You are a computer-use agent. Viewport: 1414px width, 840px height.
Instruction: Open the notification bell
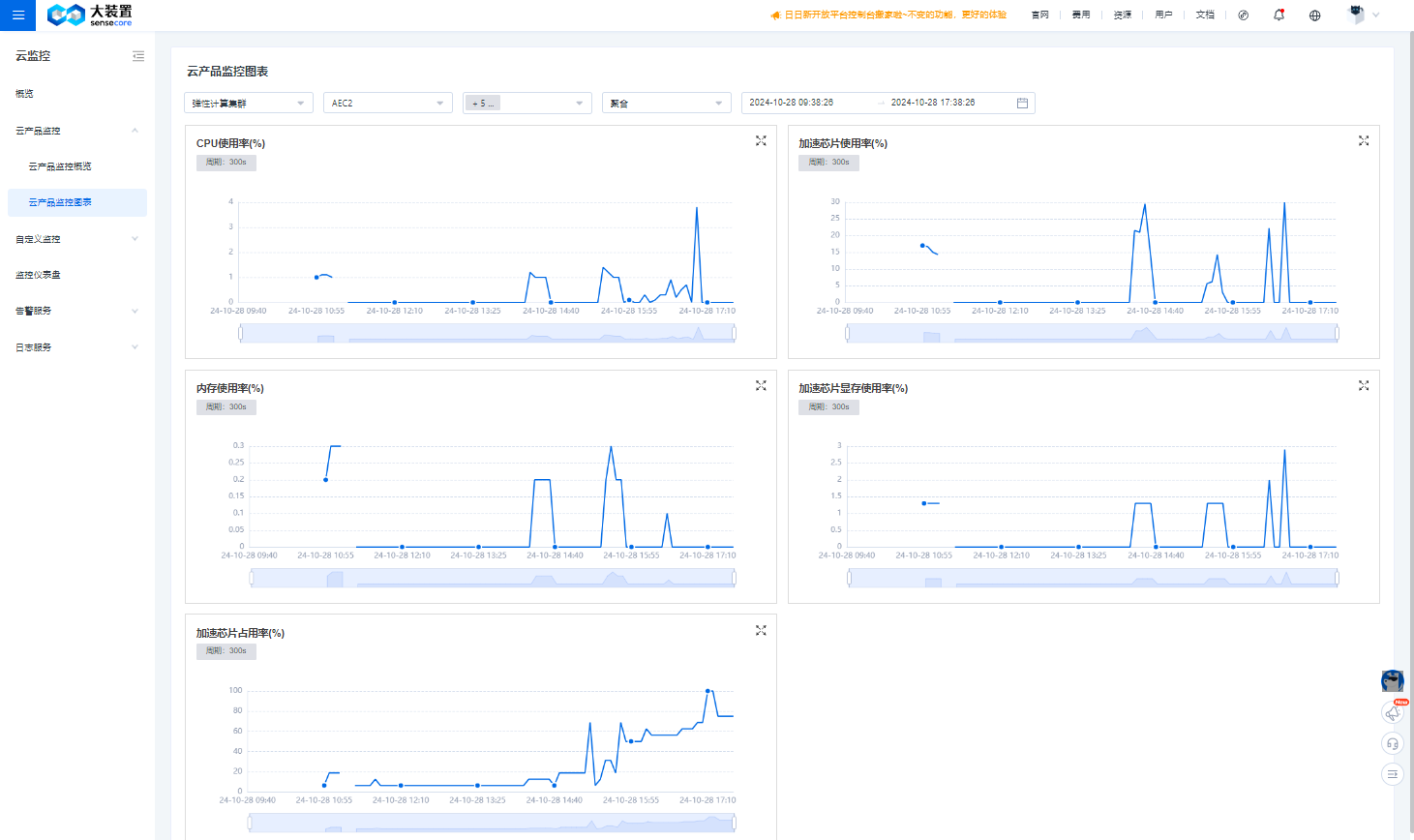(1279, 15)
